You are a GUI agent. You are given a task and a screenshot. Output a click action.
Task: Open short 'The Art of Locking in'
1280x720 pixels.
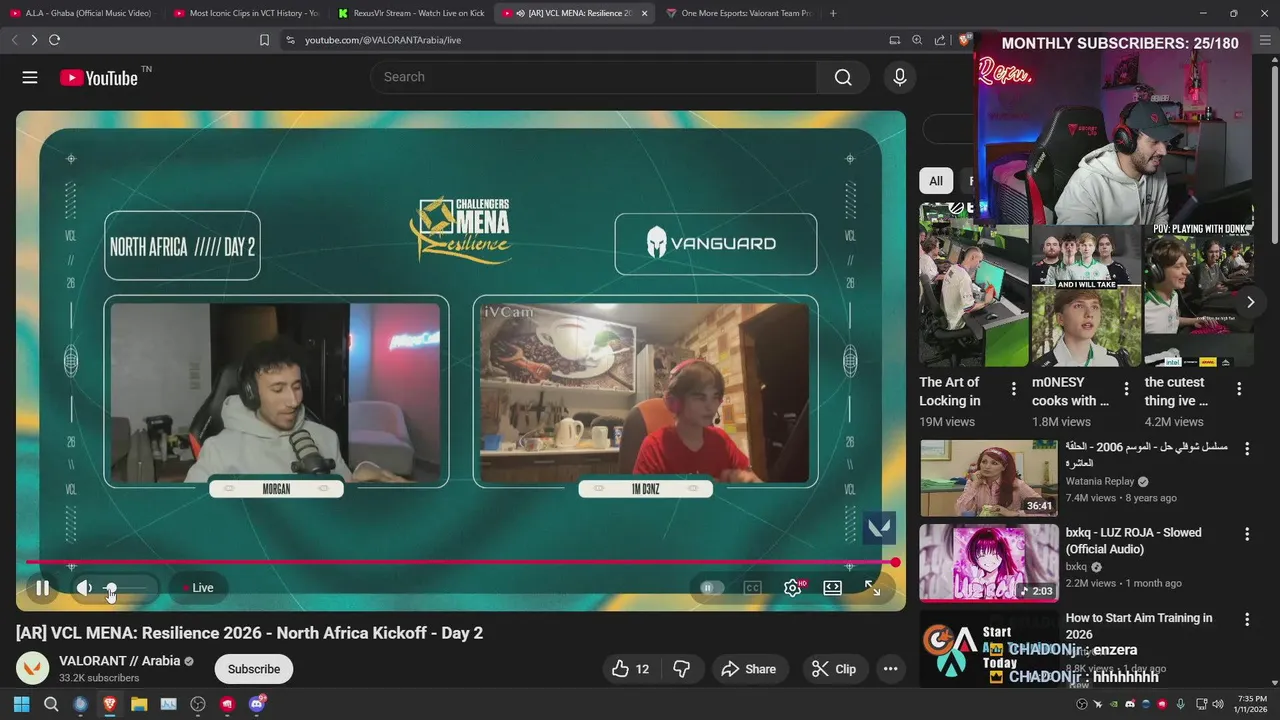pyautogui.click(x=974, y=284)
